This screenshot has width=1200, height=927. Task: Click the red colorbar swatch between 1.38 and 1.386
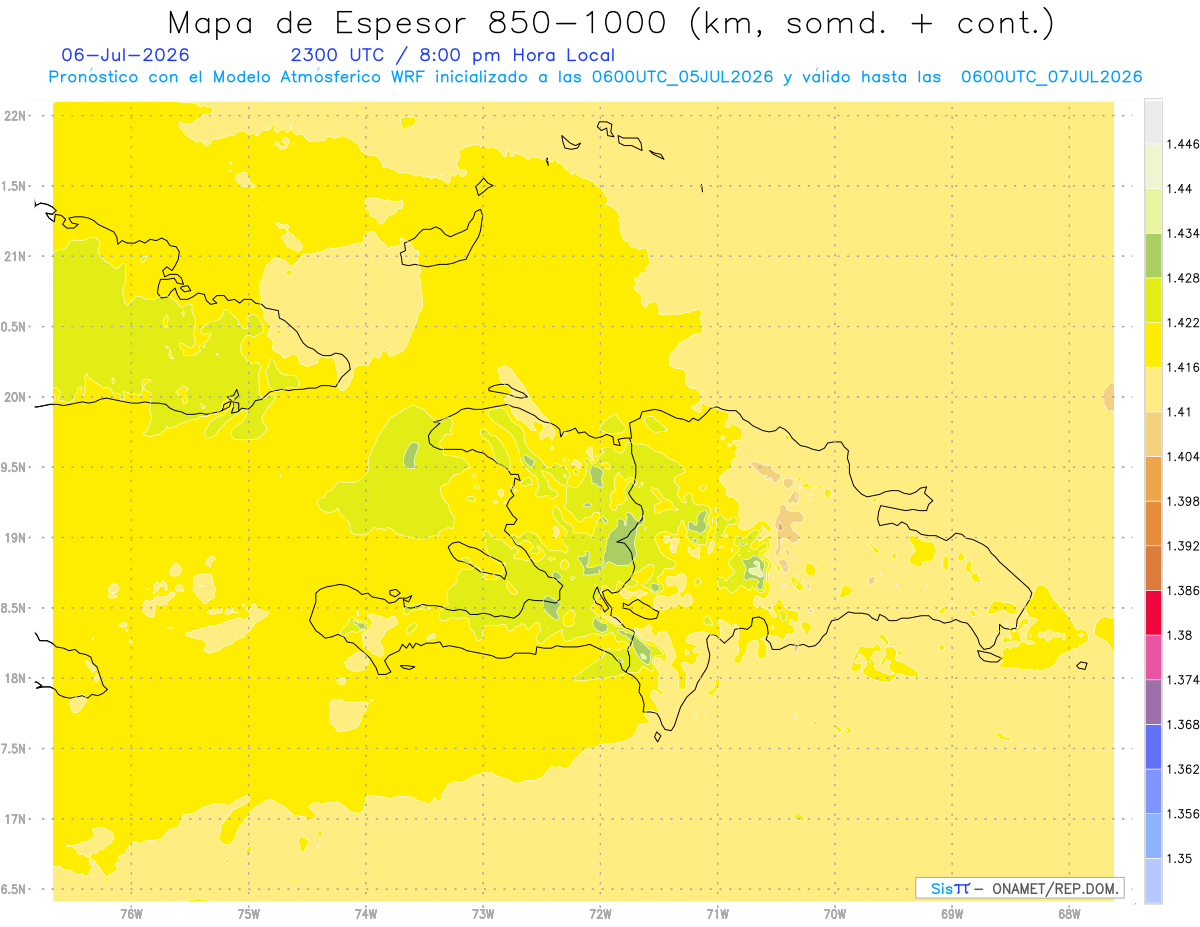click(1153, 613)
